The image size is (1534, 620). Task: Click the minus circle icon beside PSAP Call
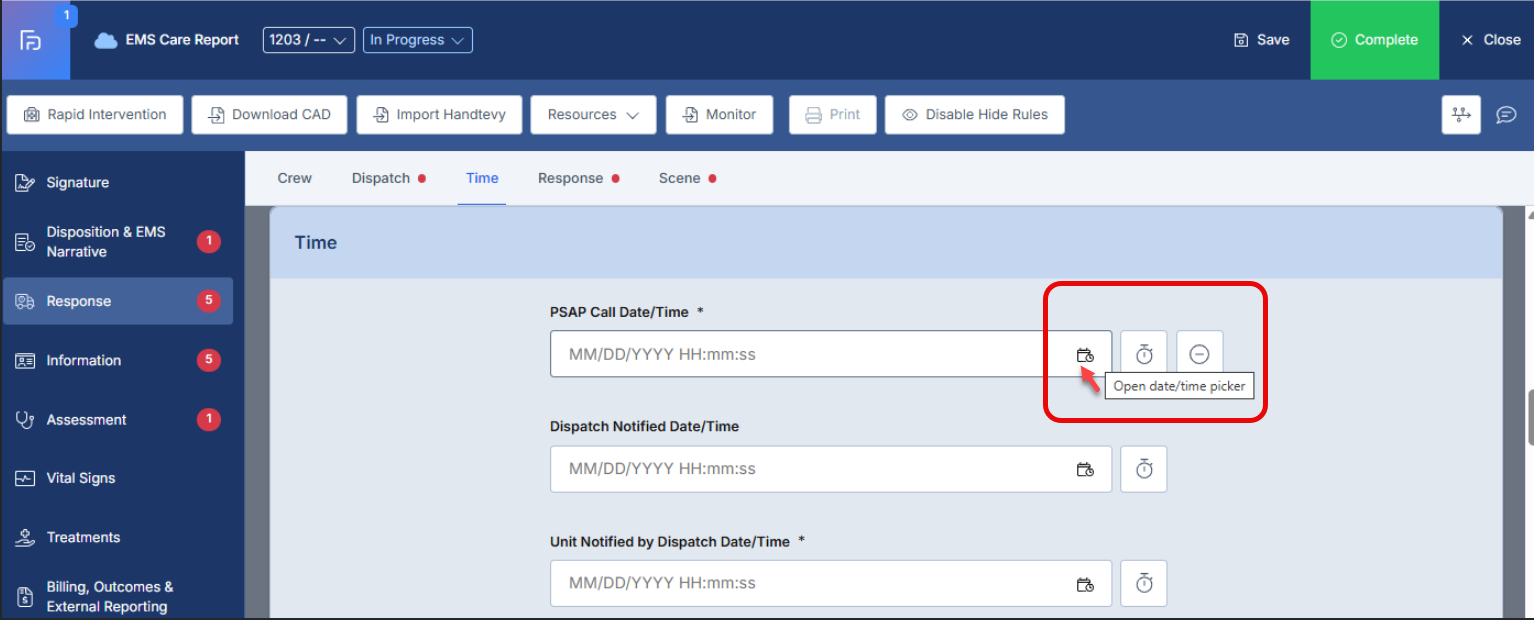pos(1199,354)
